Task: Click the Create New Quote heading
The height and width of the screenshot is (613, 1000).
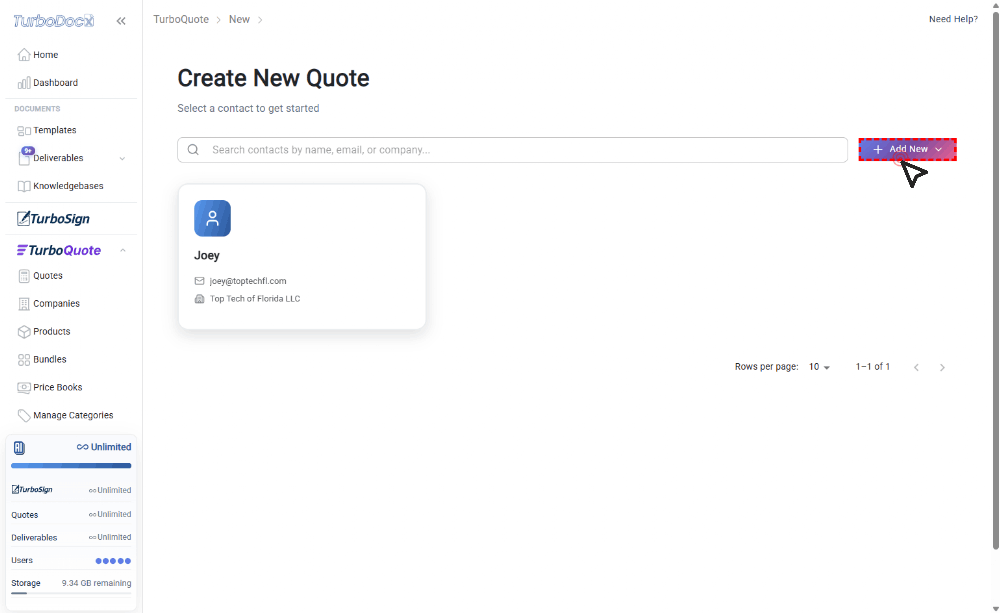Action: pos(273,78)
